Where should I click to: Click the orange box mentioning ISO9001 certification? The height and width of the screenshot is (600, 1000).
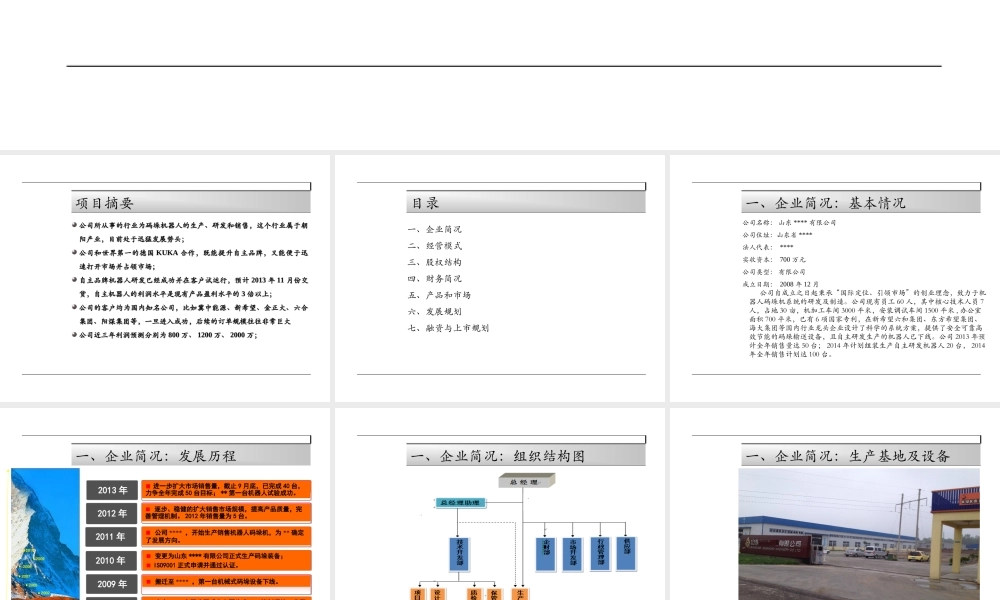226,560
